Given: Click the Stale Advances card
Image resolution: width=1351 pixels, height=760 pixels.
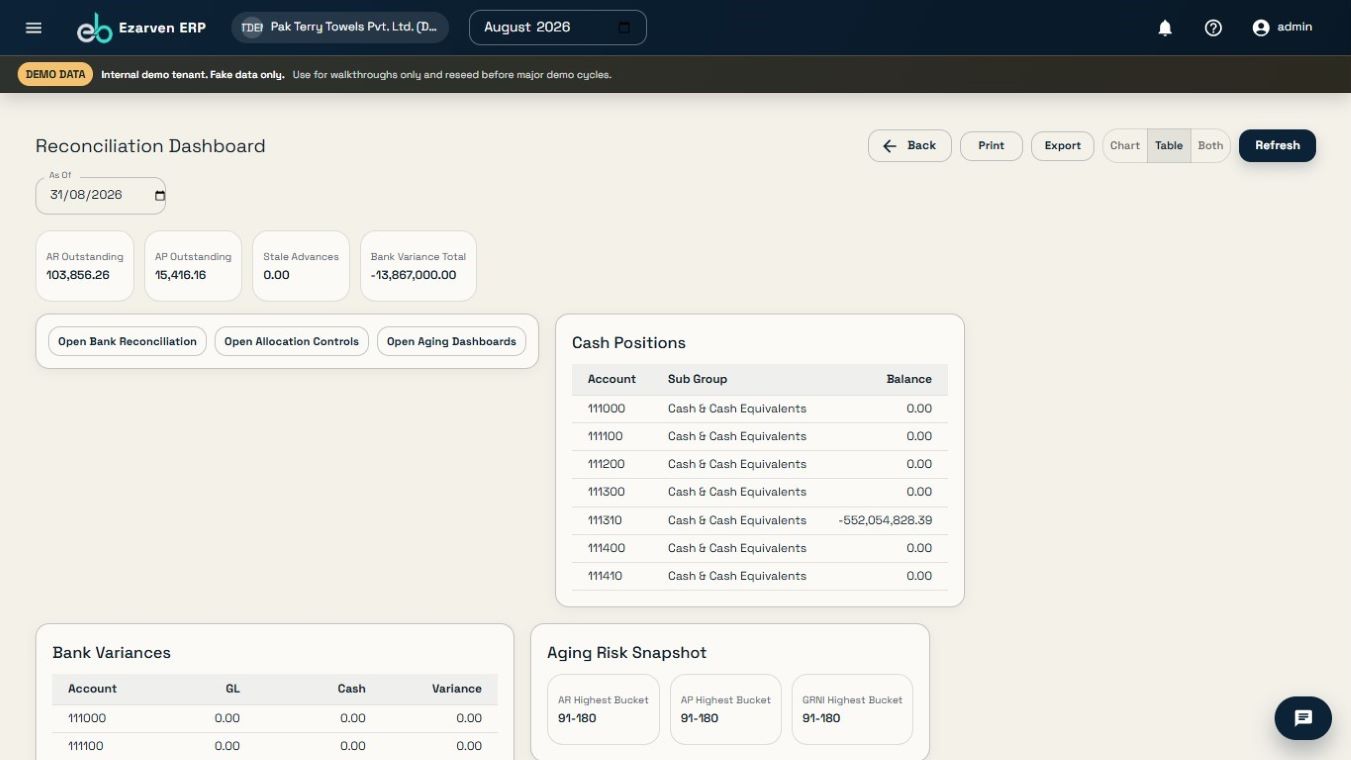Looking at the screenshot, I should coord(301,266).
